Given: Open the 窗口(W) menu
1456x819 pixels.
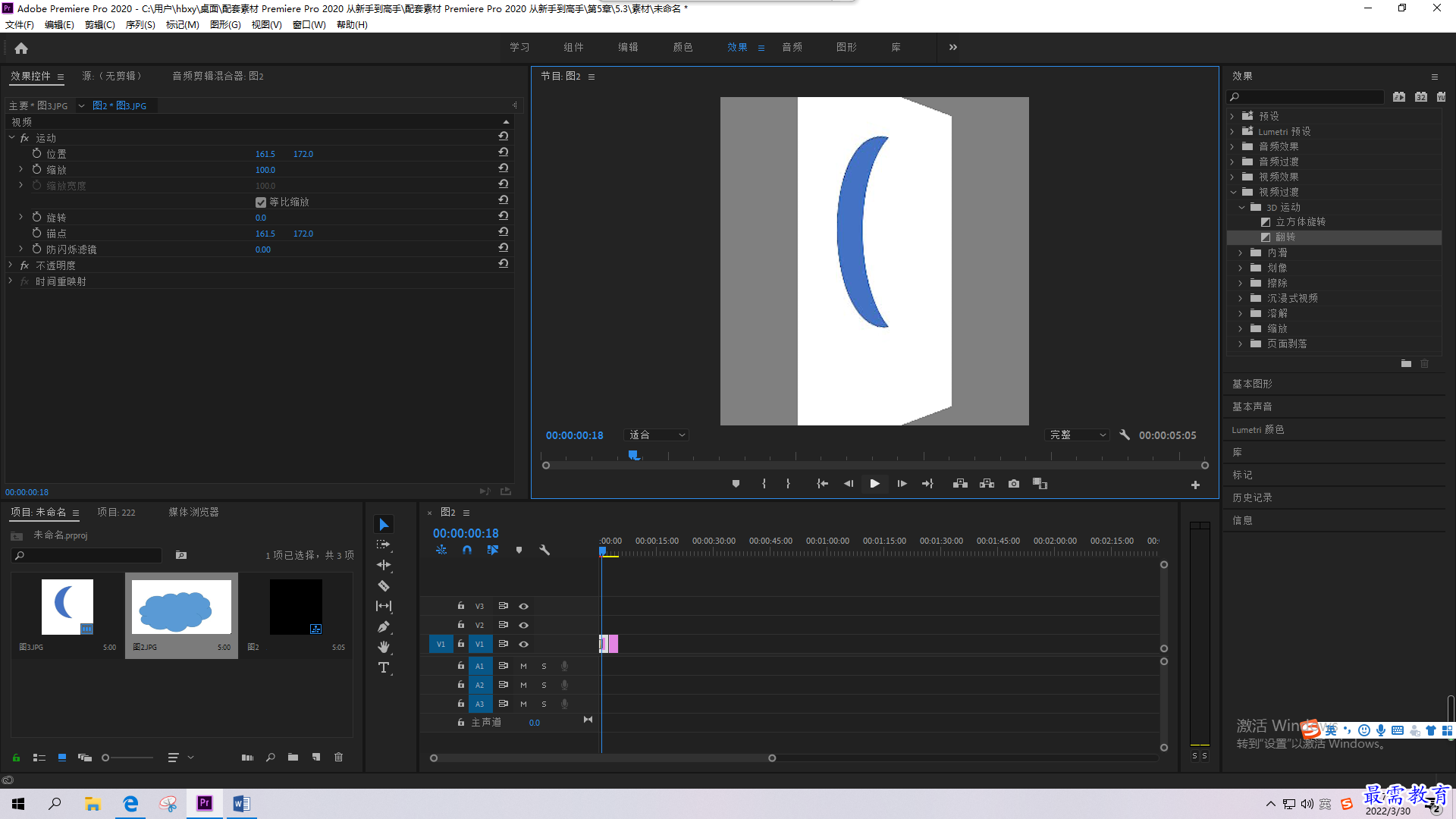Looking at the screenshot, I should tap(309, 25).
